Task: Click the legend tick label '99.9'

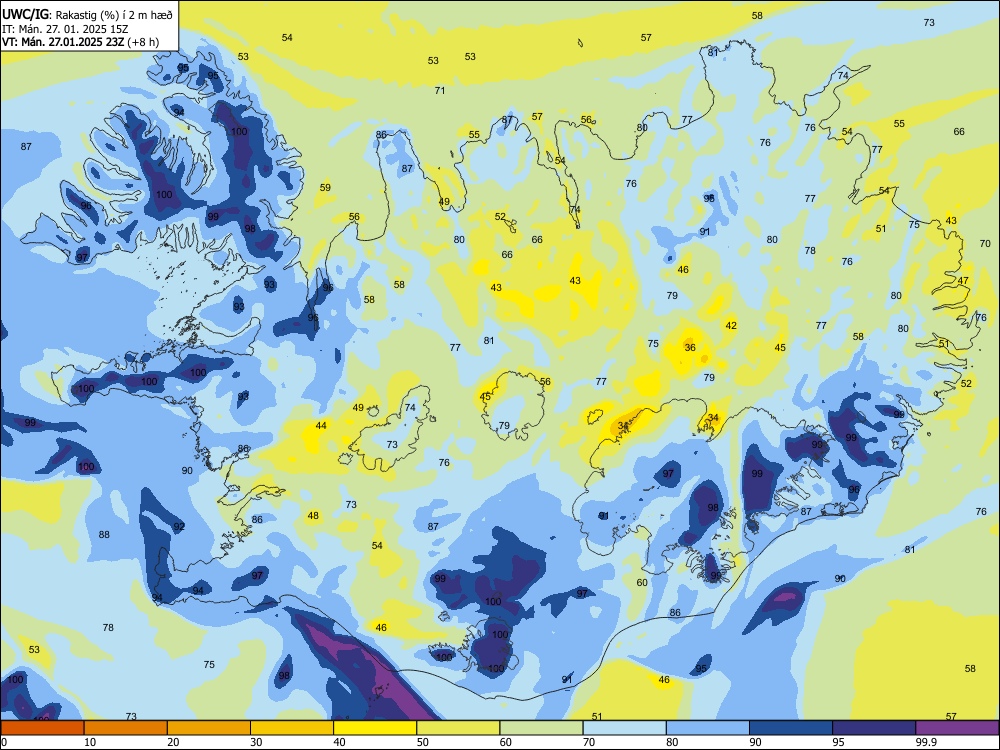Action: coord(926,742)
